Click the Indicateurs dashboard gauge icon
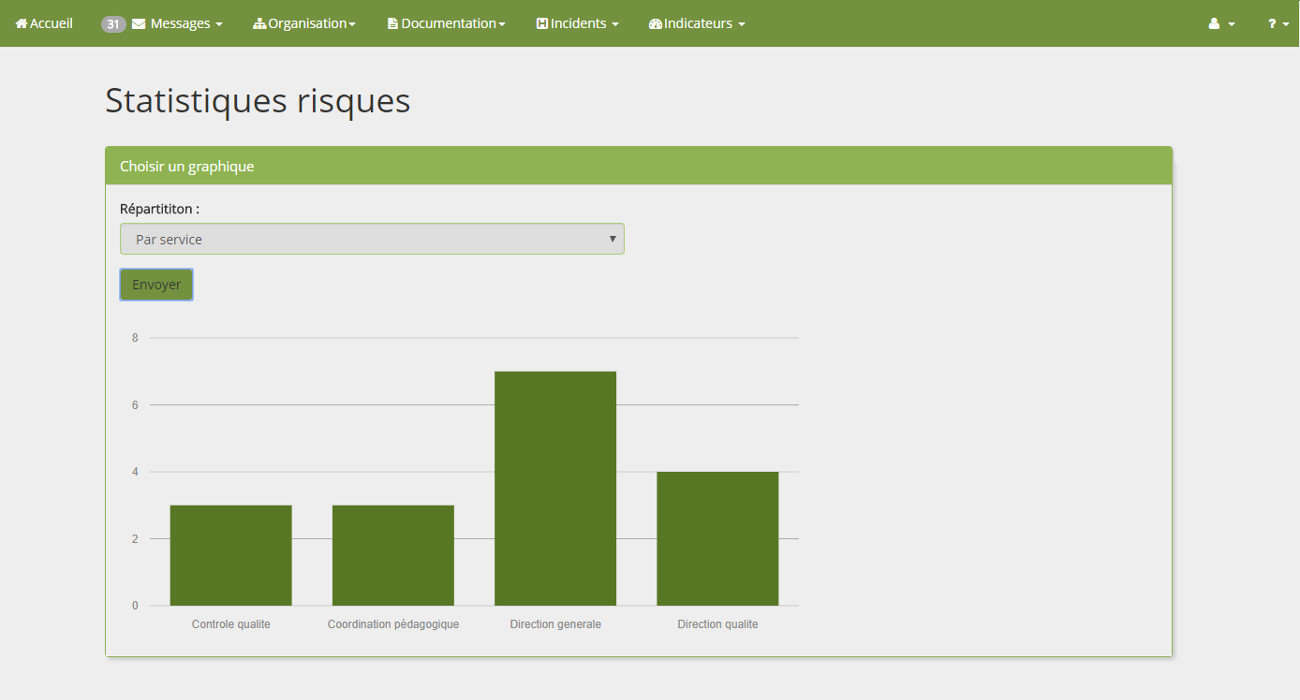1300x700 pixels. pyautogui.click(x=655, y=23)
